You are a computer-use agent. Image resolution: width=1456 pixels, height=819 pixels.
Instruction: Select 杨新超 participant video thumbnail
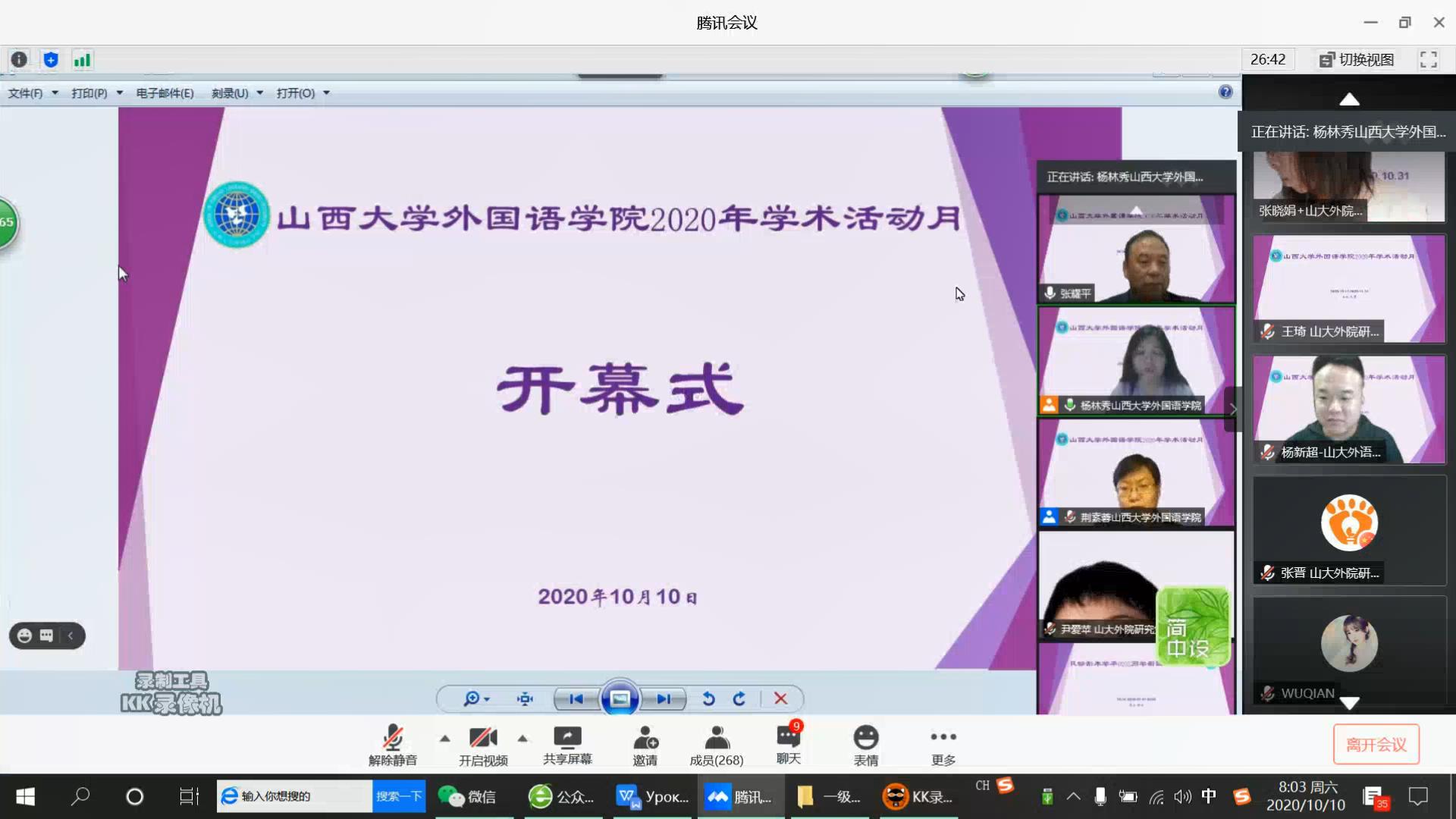click(x=1349, y=409)
